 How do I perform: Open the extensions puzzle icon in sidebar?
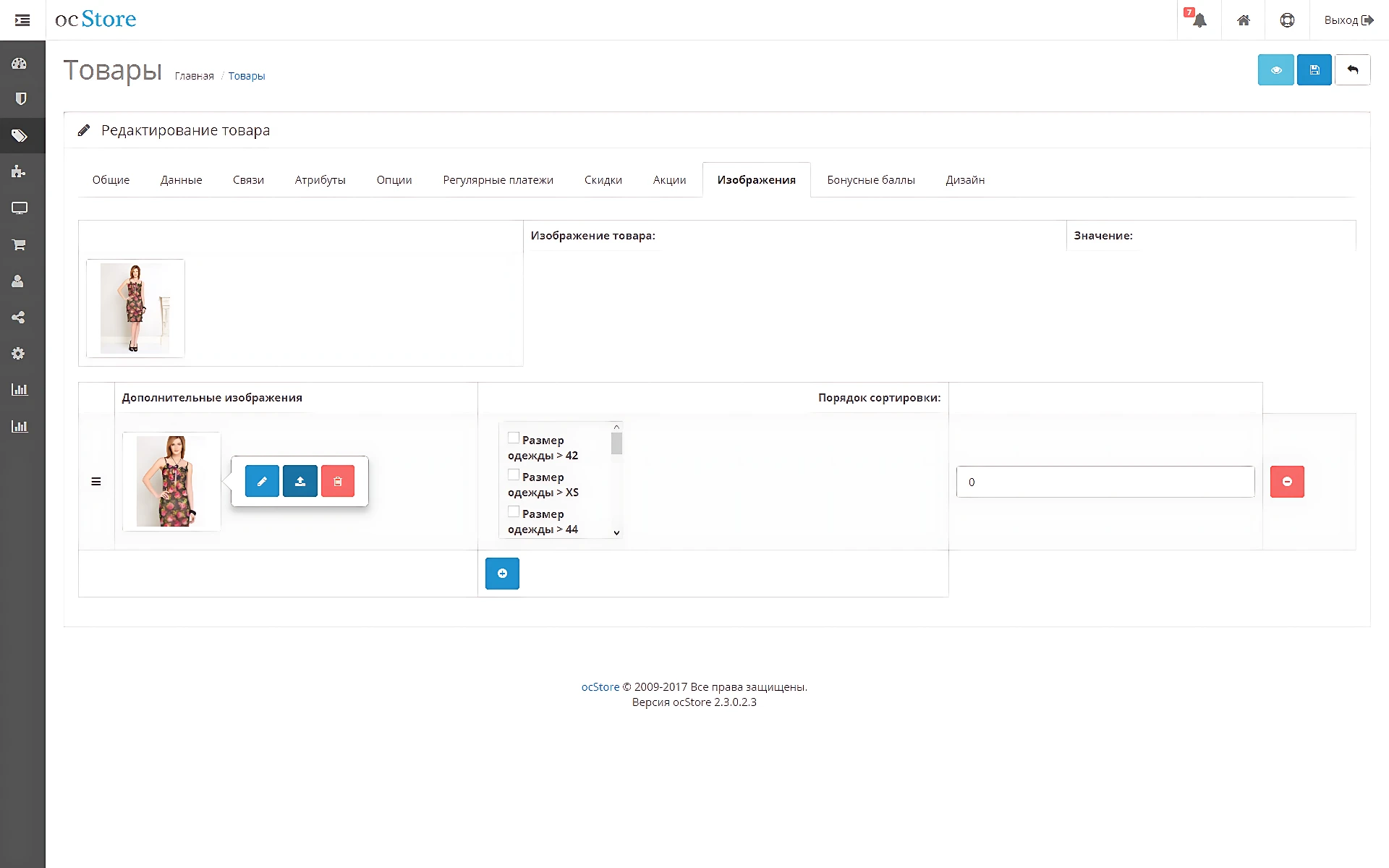tap(19, 171)
